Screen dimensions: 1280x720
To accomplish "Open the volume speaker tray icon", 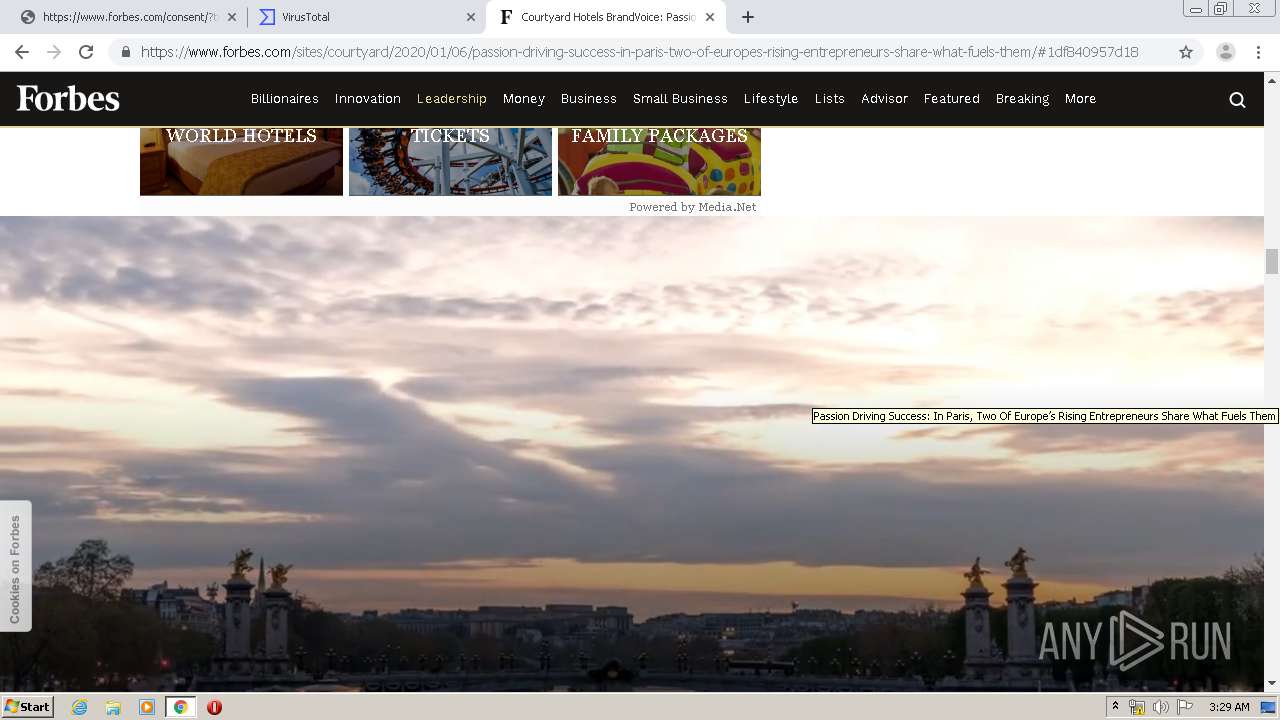I will (x=1161, y=707).
